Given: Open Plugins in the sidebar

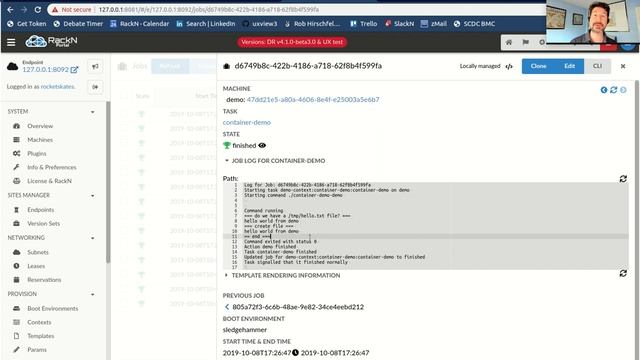Looking at the screenshot, I should point(37,153).
